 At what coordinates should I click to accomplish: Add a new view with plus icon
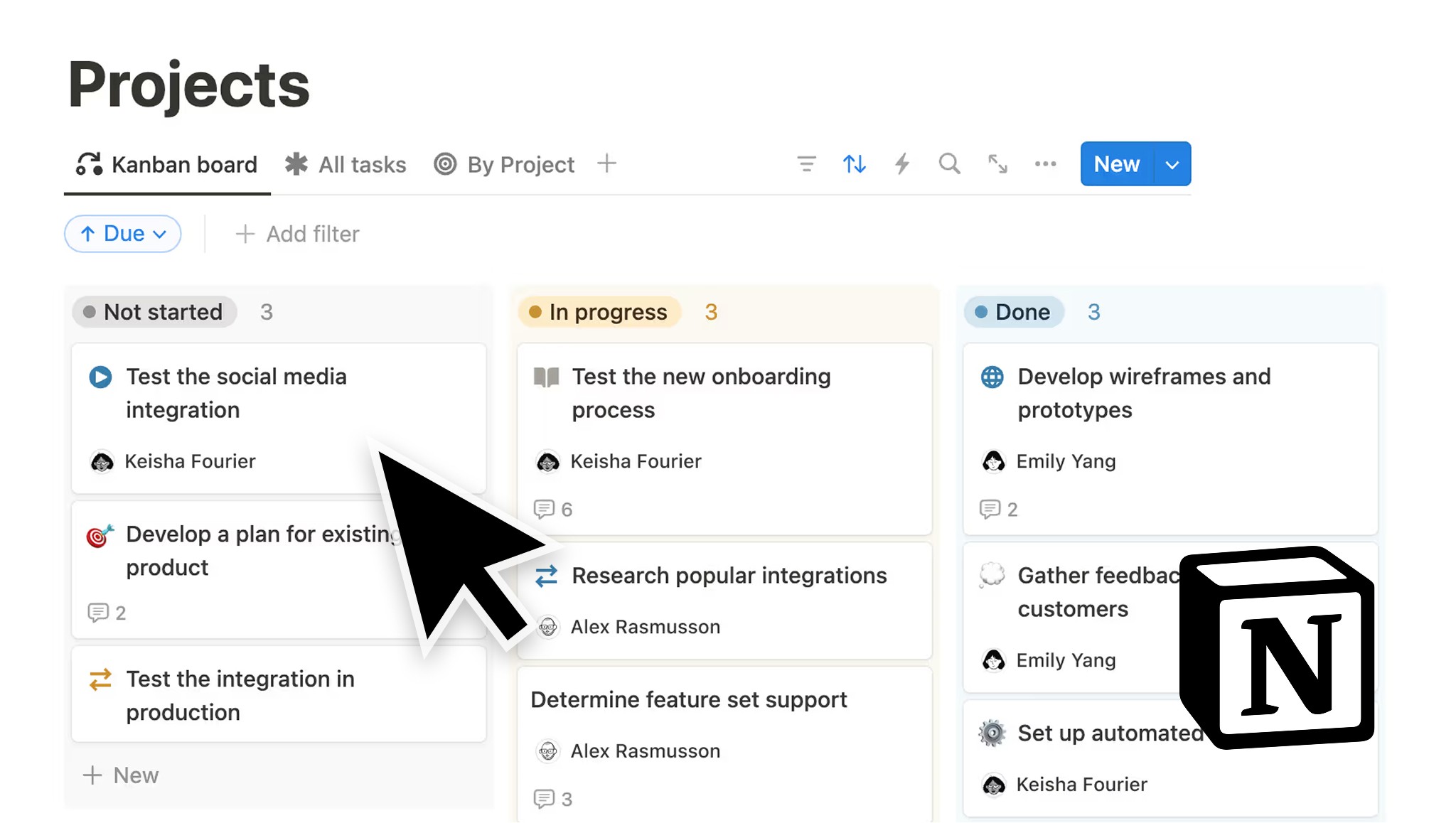(x=606, y=163)
